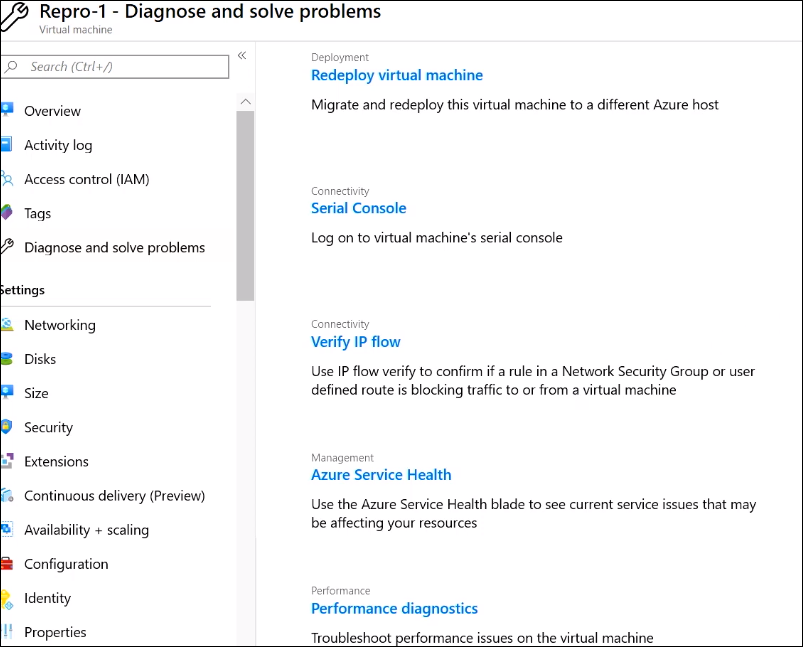Open the Activity log menu item

click(x=58, y=145)
